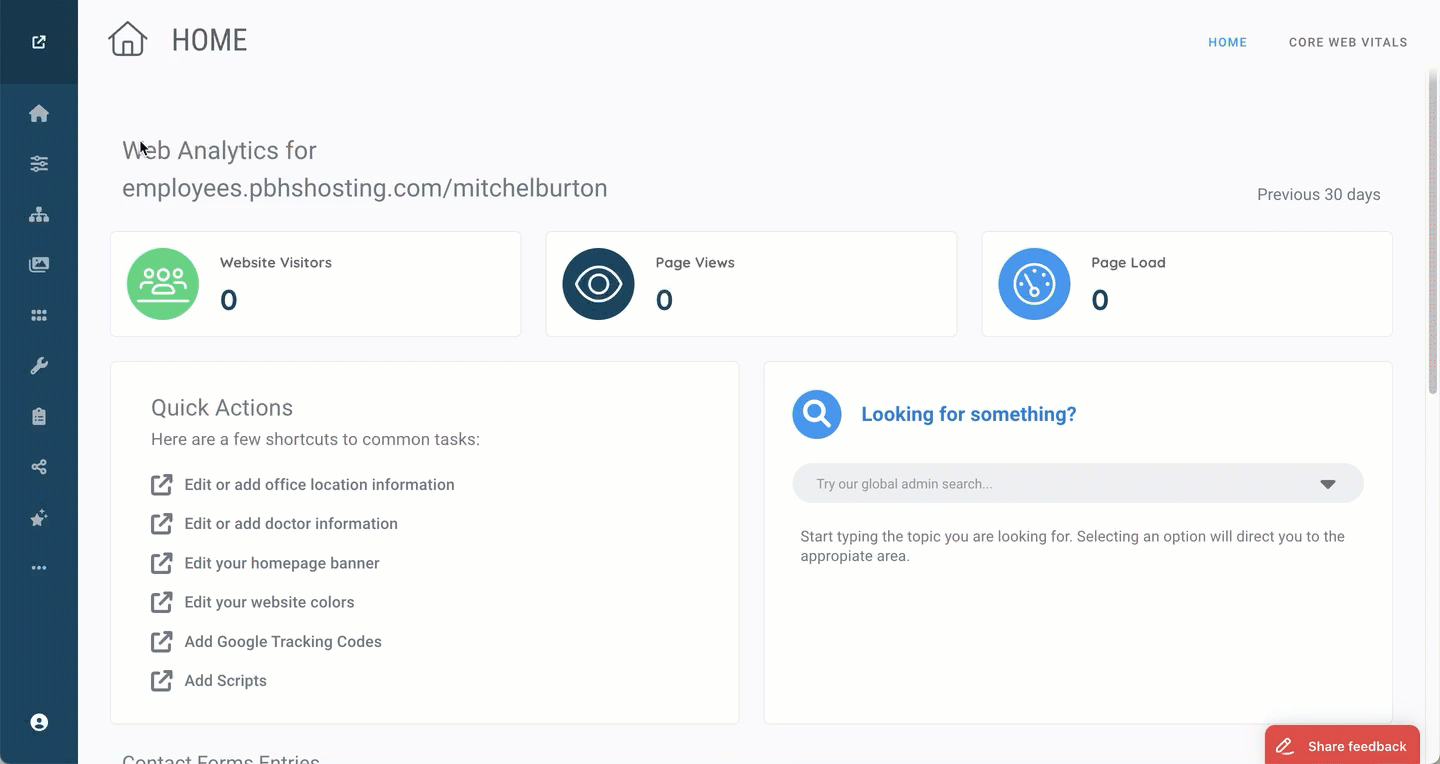Open the user account icon at sidebar bottom
1440x764 pixels.
(39, 722)
